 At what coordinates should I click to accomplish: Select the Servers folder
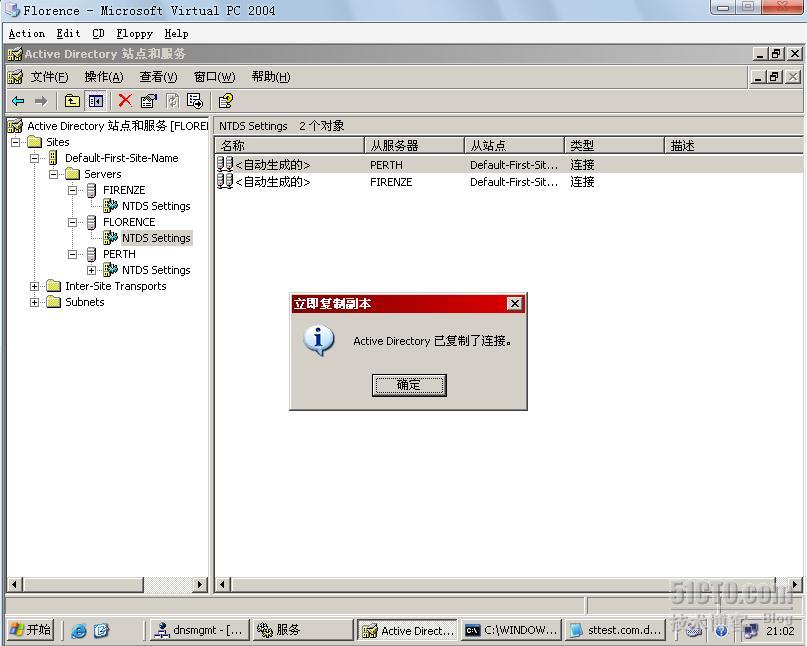[x=102, y=174]
